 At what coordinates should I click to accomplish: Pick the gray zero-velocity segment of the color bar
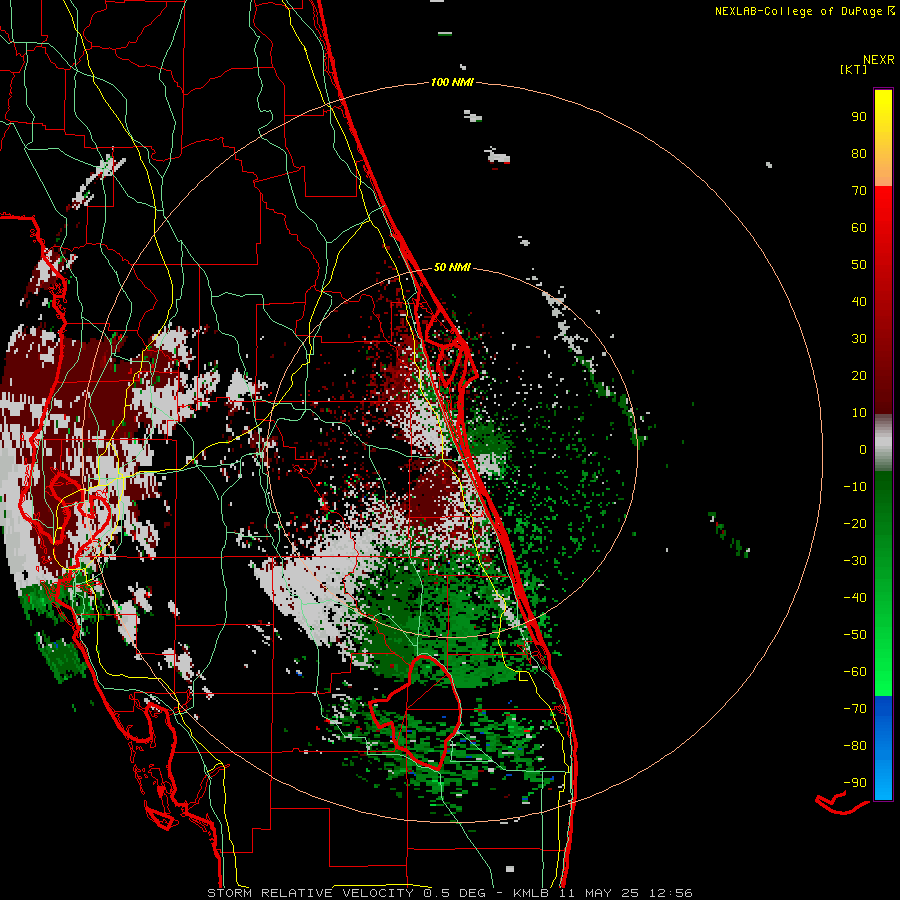click(x=883, y=443)
